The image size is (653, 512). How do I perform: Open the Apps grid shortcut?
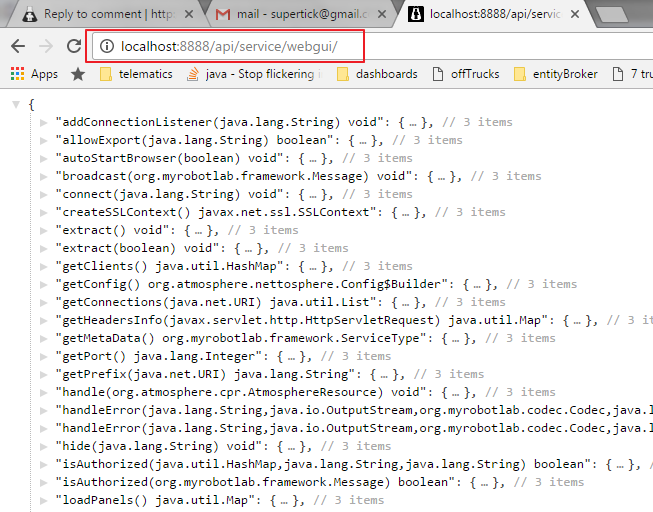tap(34, 74)
